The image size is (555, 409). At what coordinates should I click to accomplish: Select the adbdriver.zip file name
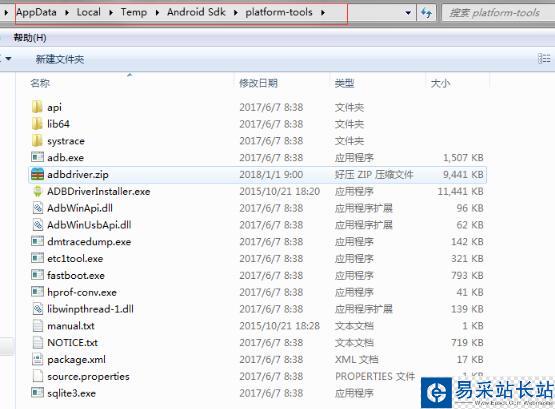(x=78, y=174)
